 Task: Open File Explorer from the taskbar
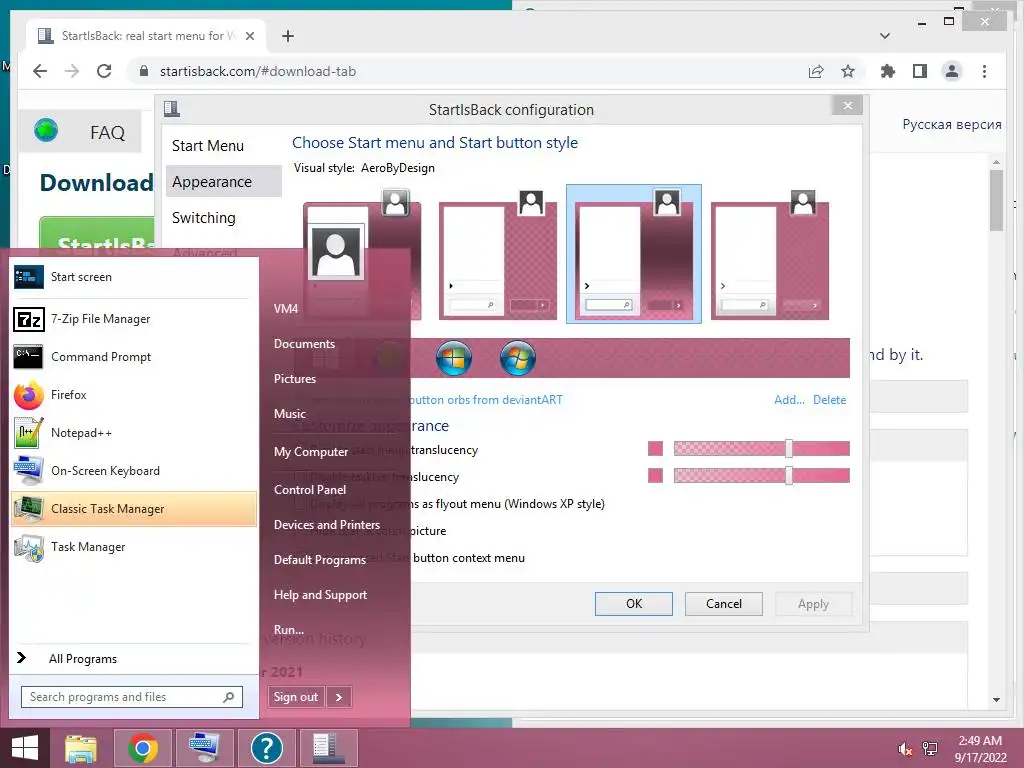point(80,748)
